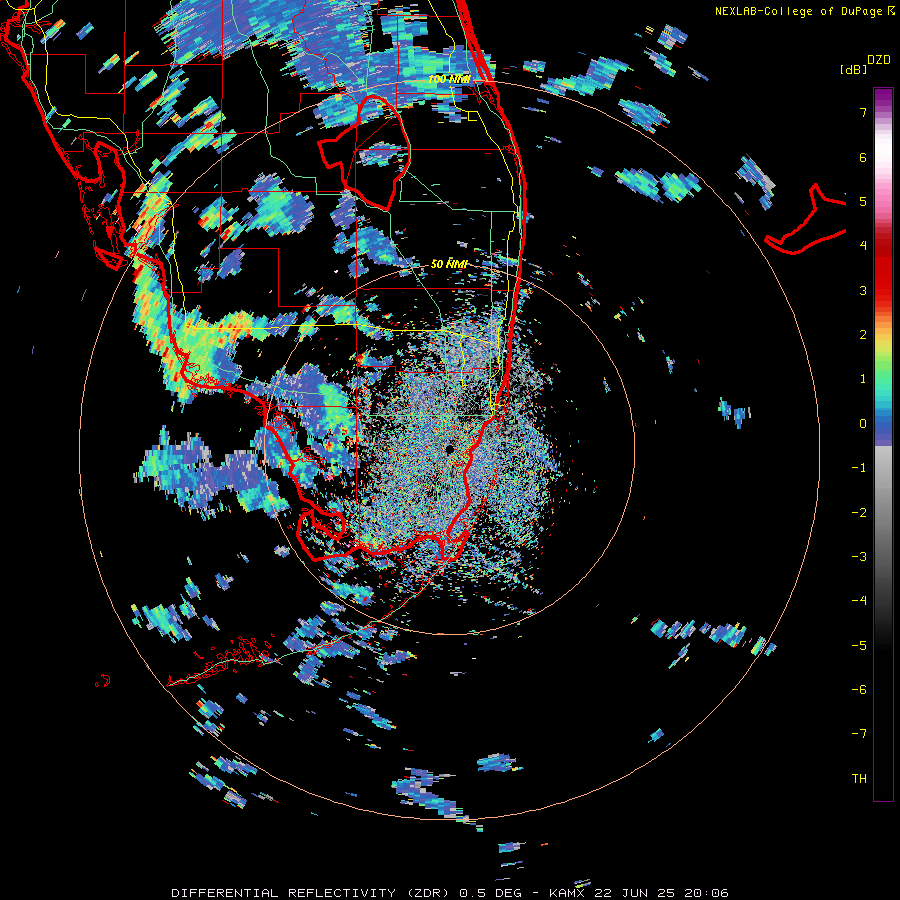Viewport: 900px width, 900px height.
Task: Click the 22 JUN 25 20:06 timestamp
Action: tap(662, 893)
